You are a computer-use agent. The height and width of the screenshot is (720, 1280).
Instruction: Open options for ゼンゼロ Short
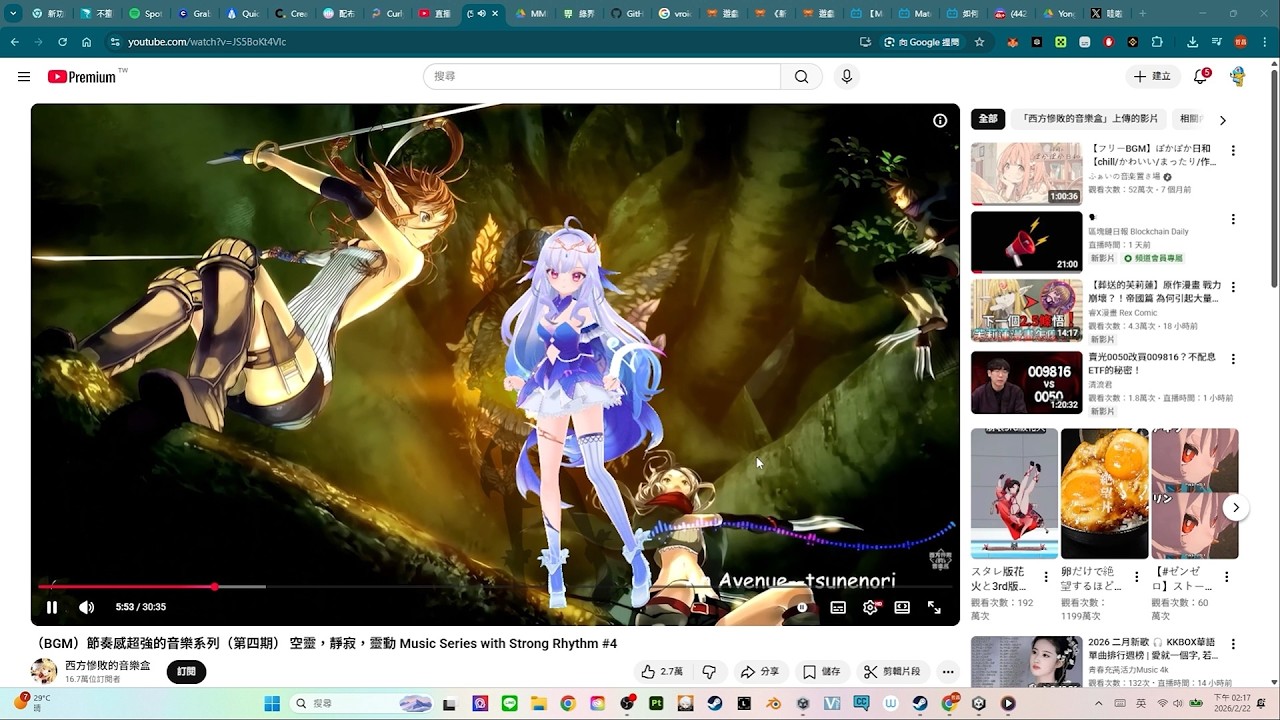coord(1226,577)
